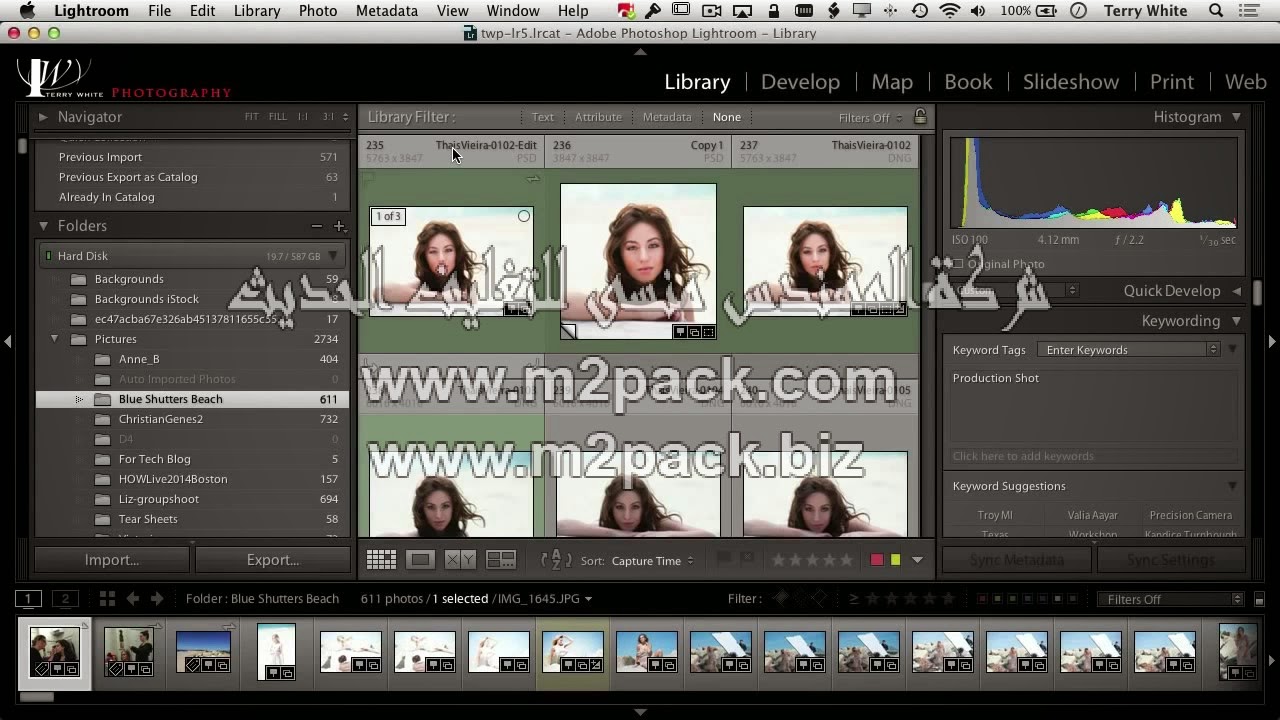This screenshot has width=1280, height=720.
Task: Open the Filters Off dropdown in Library Filter bar
Action: coord(870,117)
